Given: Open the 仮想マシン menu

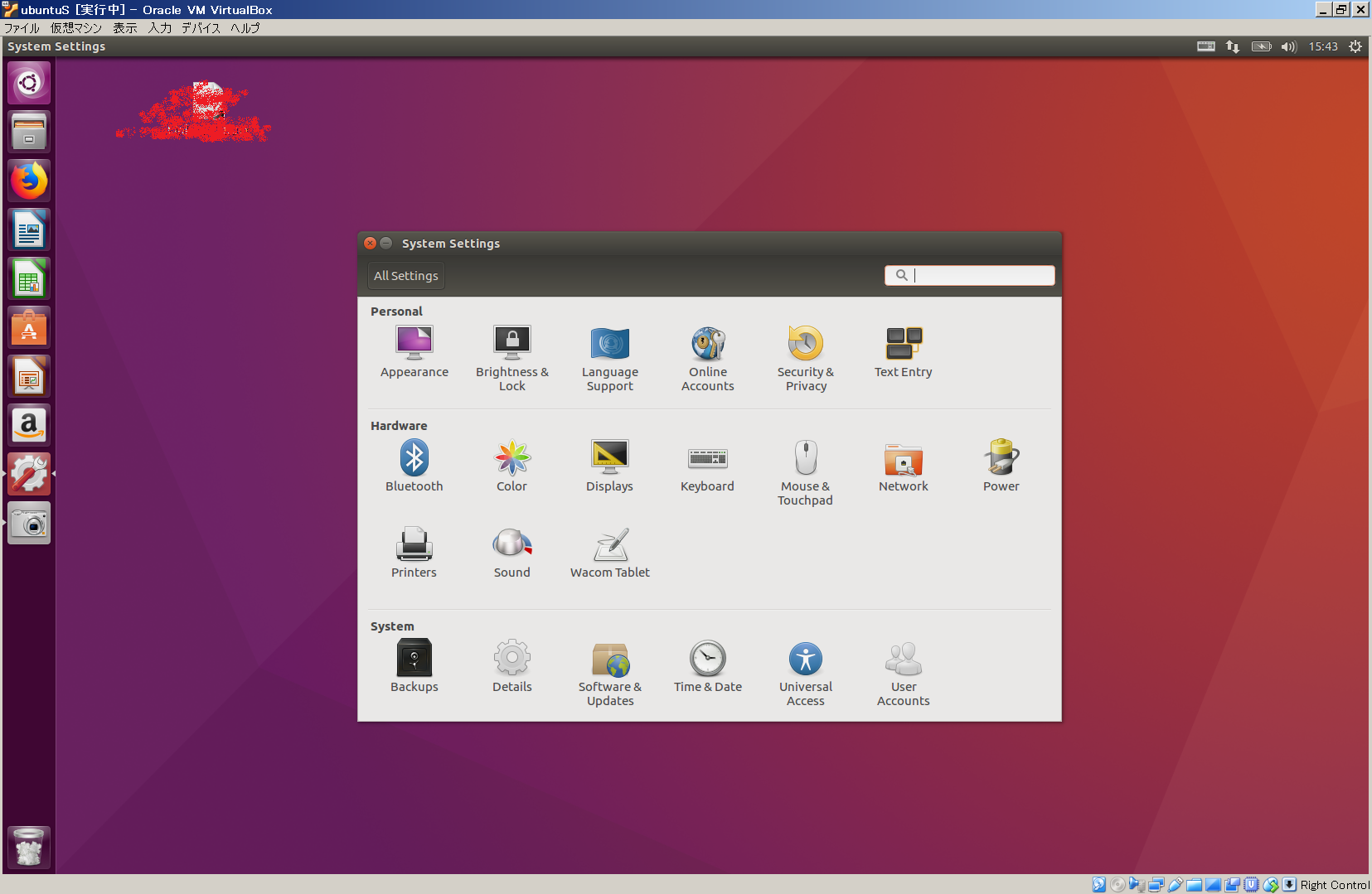Looking at the screenshot, I should coord(76,28).
